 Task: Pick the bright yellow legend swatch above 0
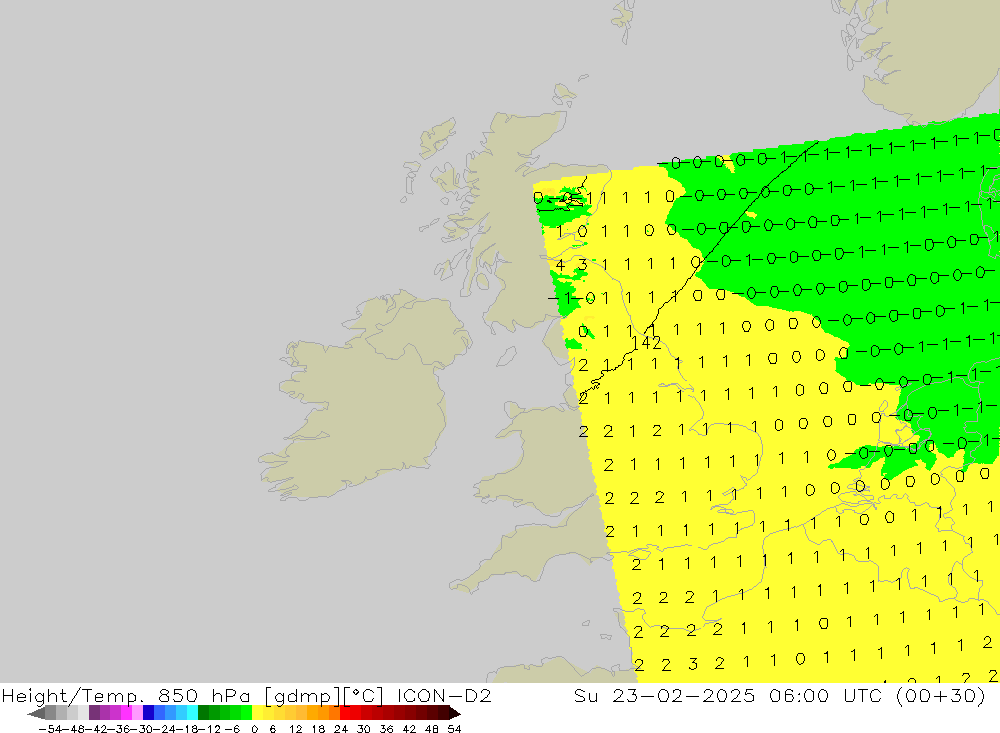pos(258,713)
